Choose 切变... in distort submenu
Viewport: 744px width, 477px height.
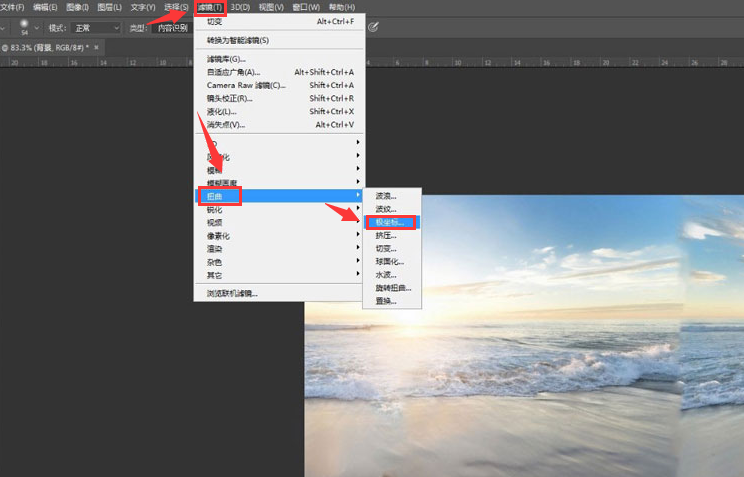[x=392, y=248]
